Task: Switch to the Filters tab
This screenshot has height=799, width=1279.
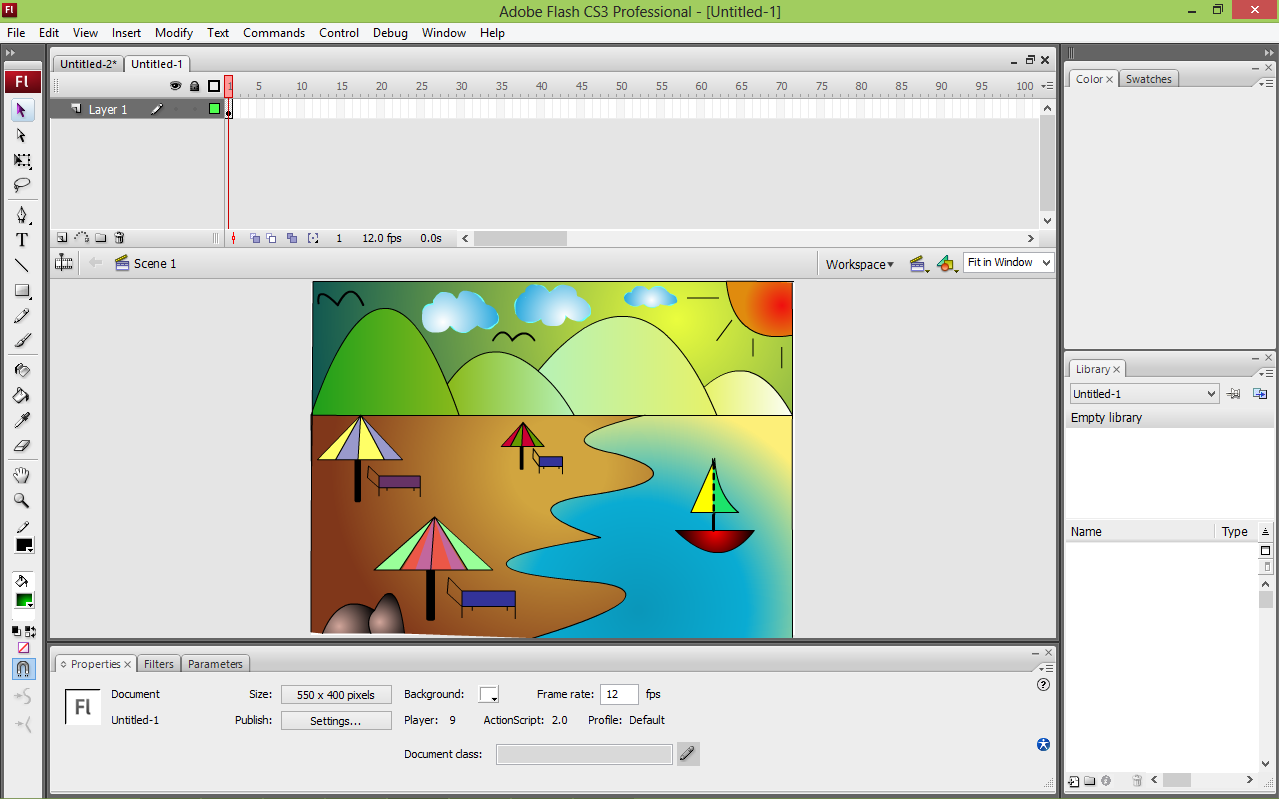Action: click(159, 664)
